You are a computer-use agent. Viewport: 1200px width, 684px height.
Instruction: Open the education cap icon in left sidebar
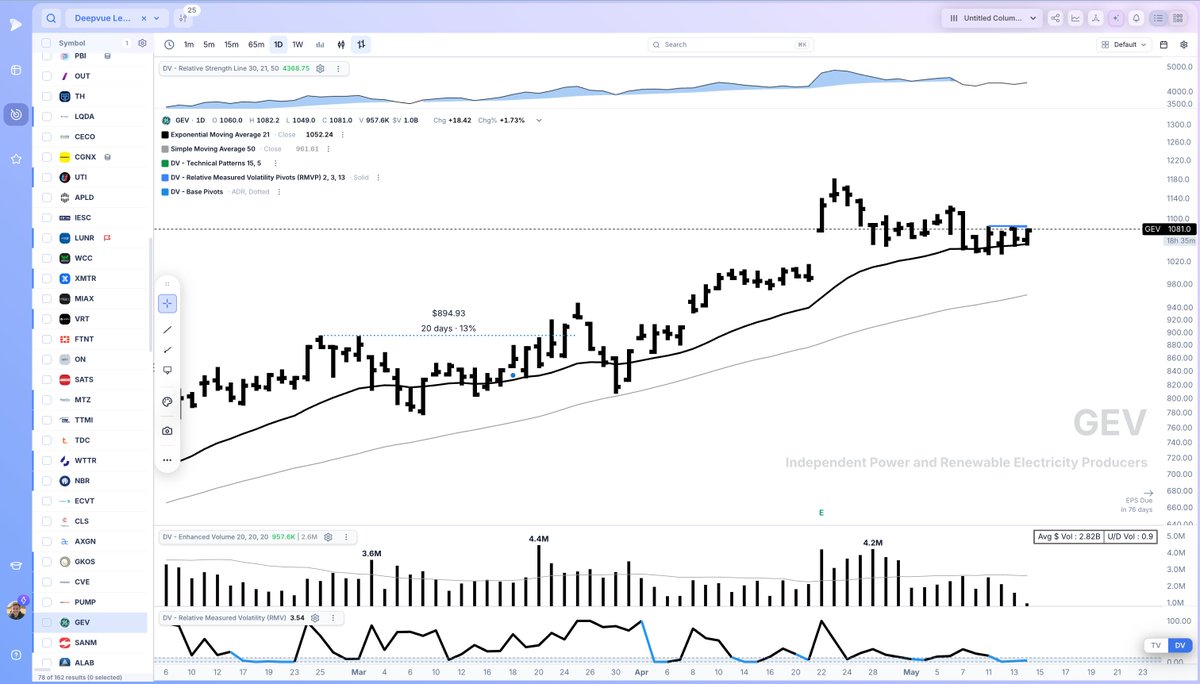click(16, 565)
